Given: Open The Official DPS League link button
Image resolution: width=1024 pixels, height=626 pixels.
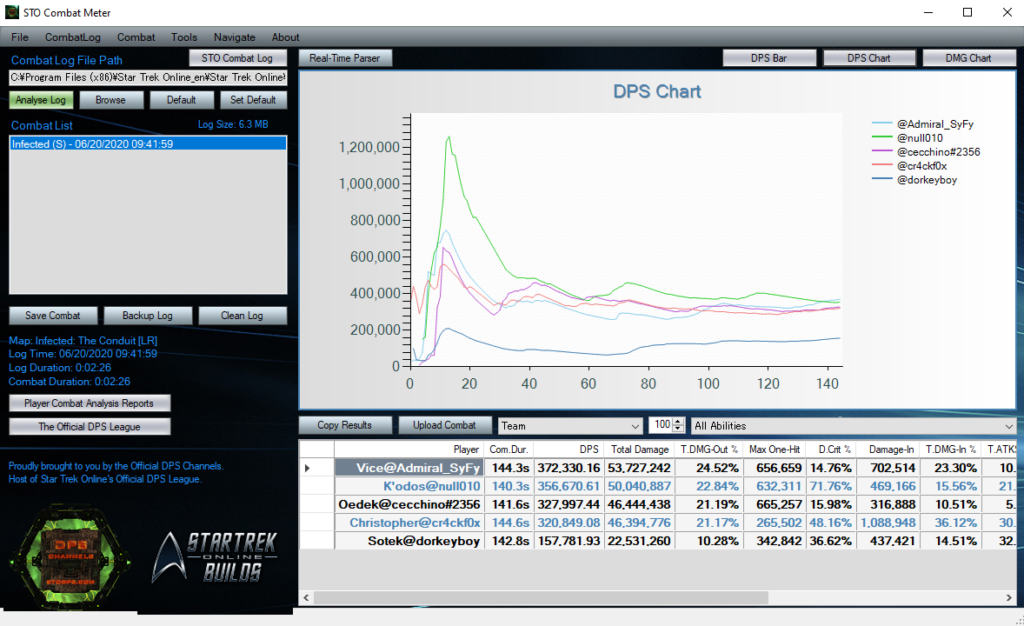Looking at the screenshot, I should pos(89,427).
